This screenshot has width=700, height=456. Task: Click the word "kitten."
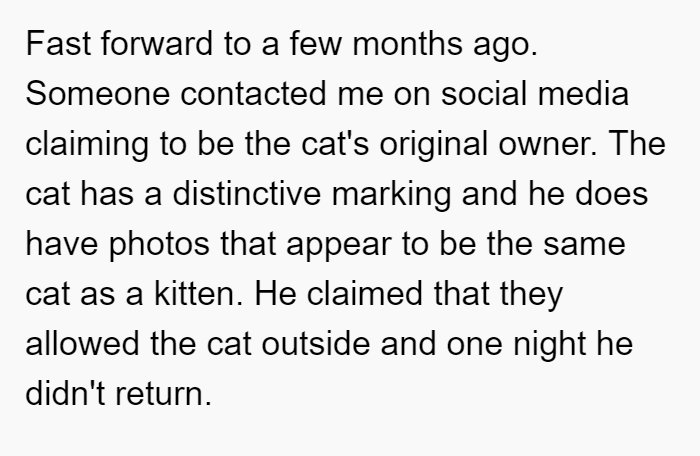[x=199, y=294]
